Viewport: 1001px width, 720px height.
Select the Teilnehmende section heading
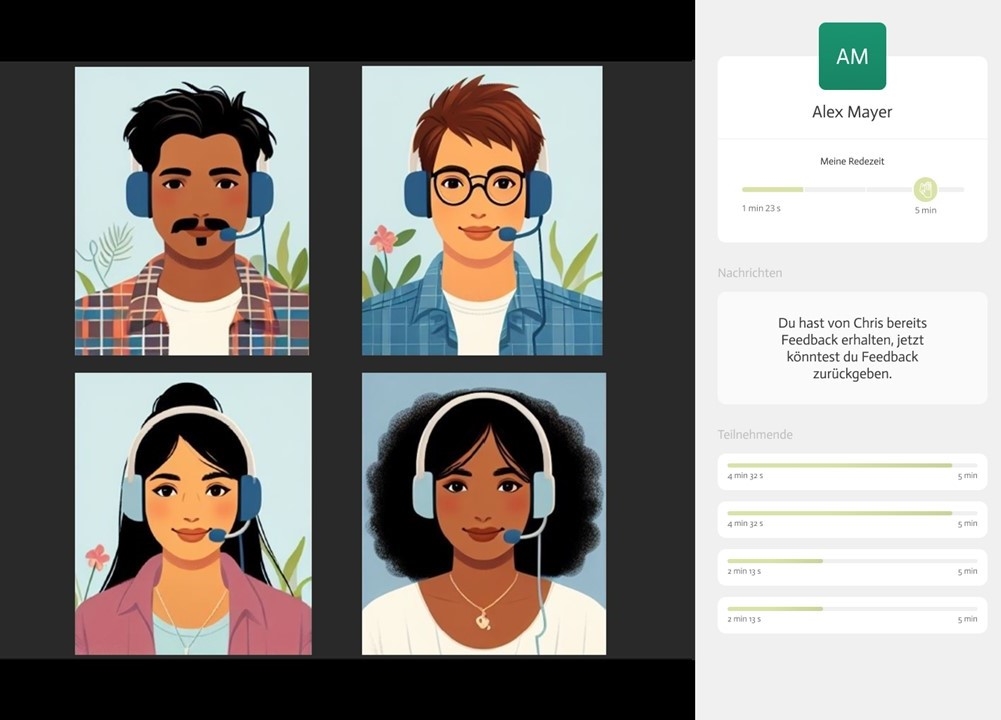pos(755,435)
